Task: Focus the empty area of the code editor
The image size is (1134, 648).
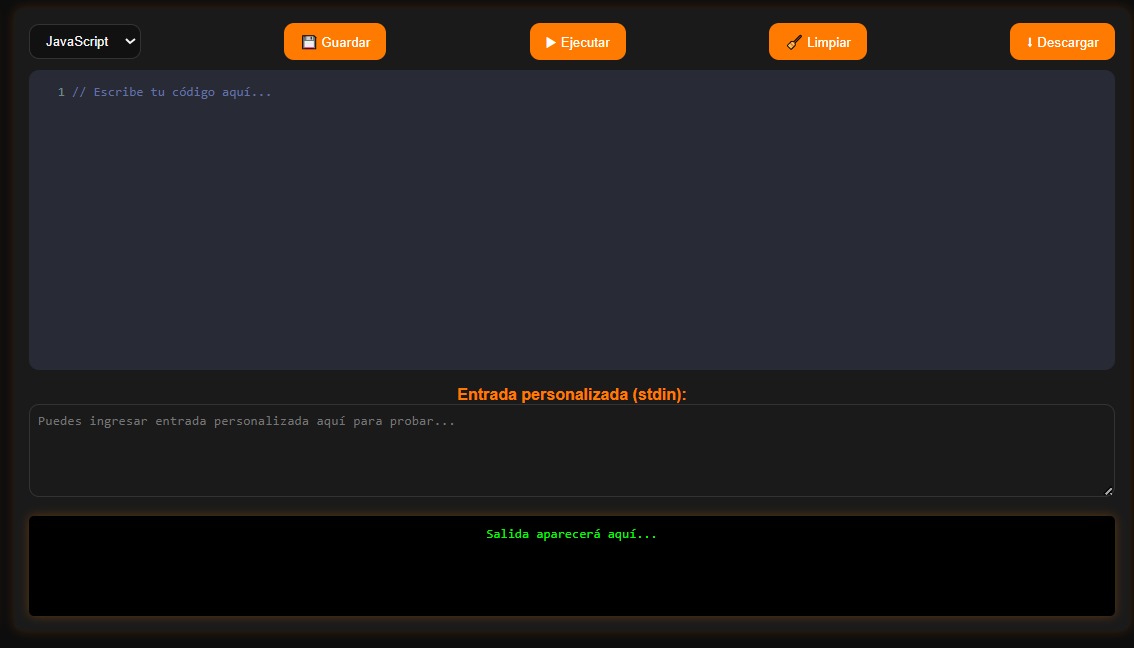Action: pyautogui.click(x=570, y=240)
